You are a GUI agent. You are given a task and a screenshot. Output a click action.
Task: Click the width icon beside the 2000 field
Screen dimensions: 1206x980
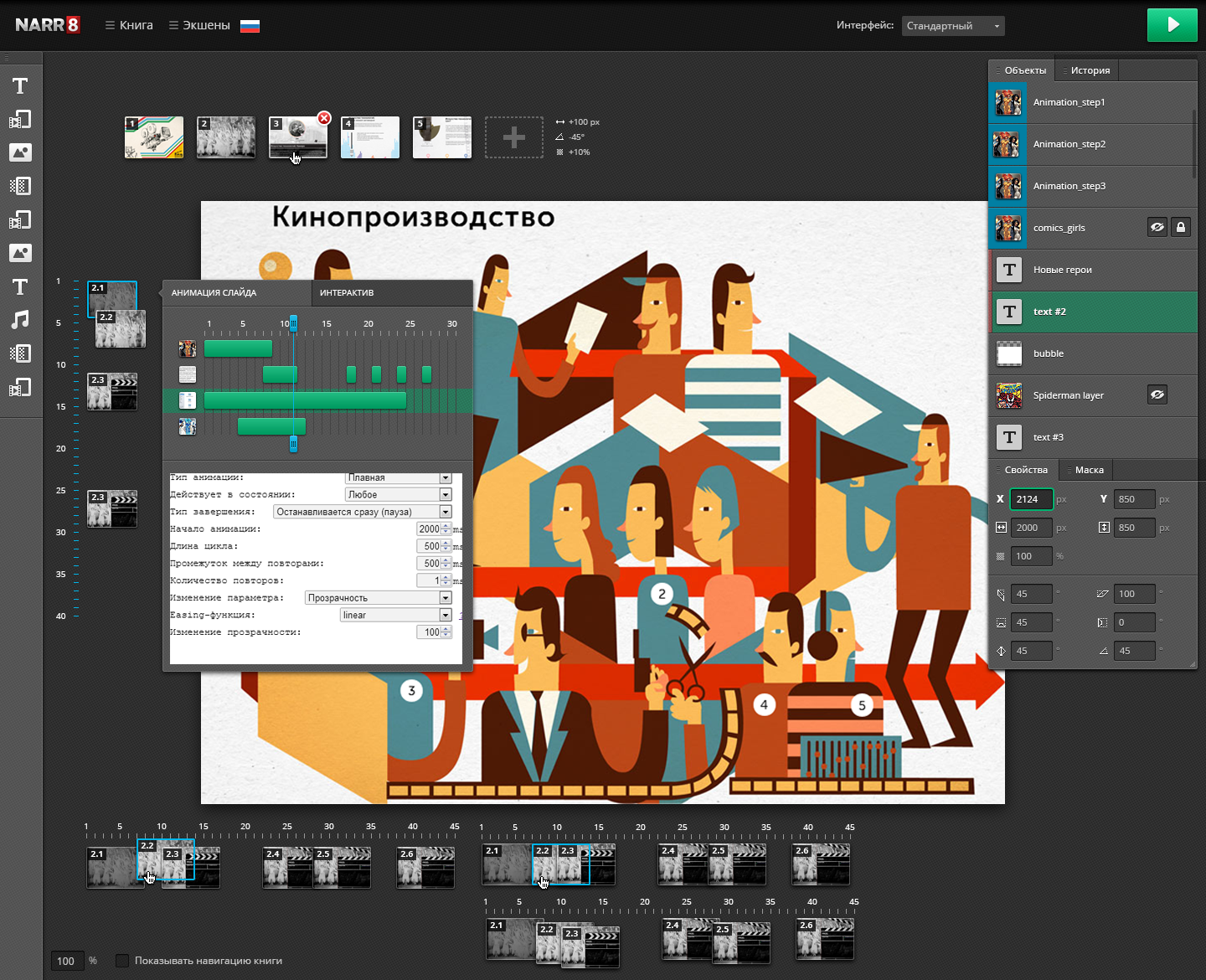pyautogui.click(x=1001, y=528)
